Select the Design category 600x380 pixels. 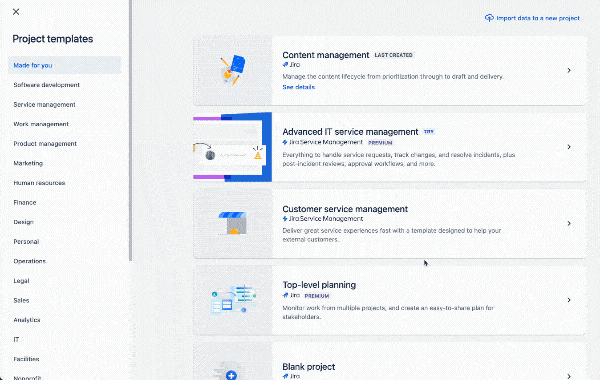23,222
